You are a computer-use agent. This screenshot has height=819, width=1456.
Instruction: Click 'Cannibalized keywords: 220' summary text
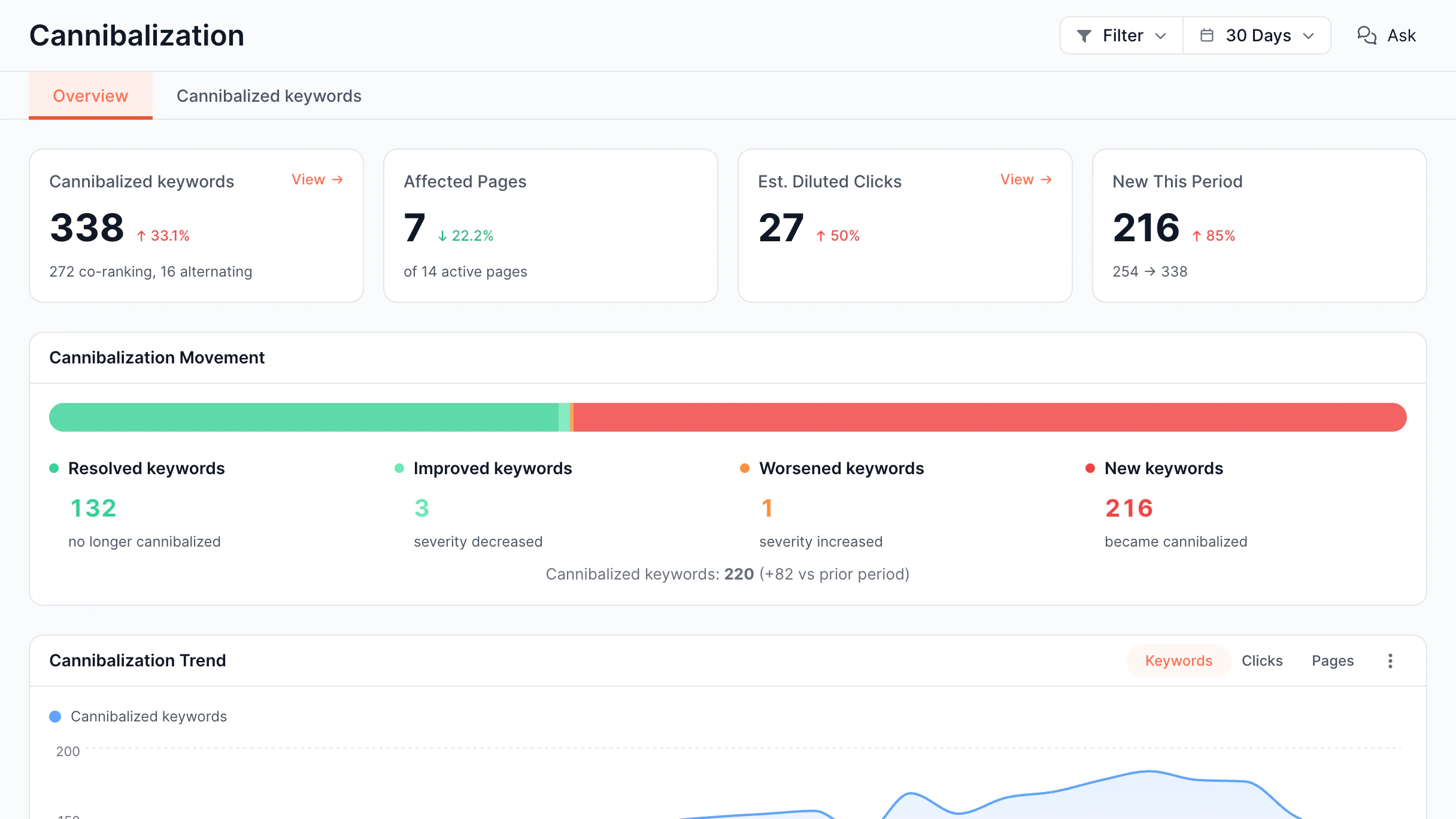point(650,574)
